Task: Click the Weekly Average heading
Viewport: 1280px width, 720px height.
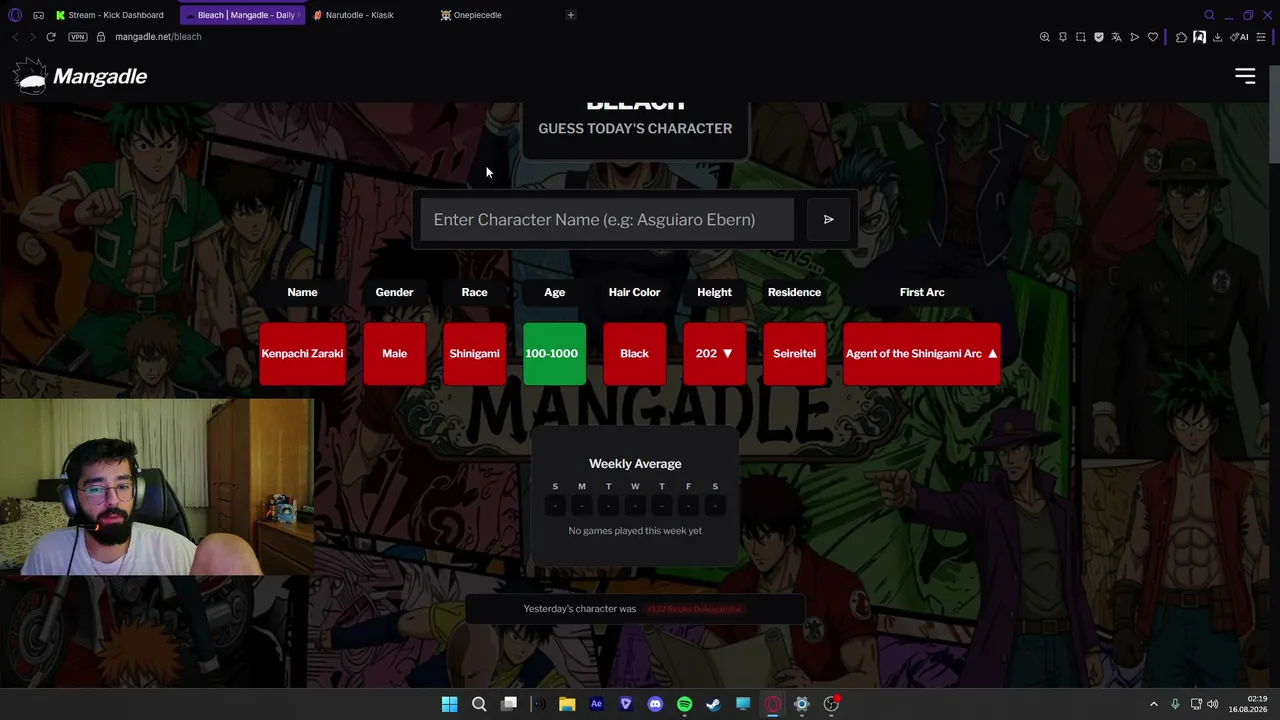Action: click(x=635, y=464)
